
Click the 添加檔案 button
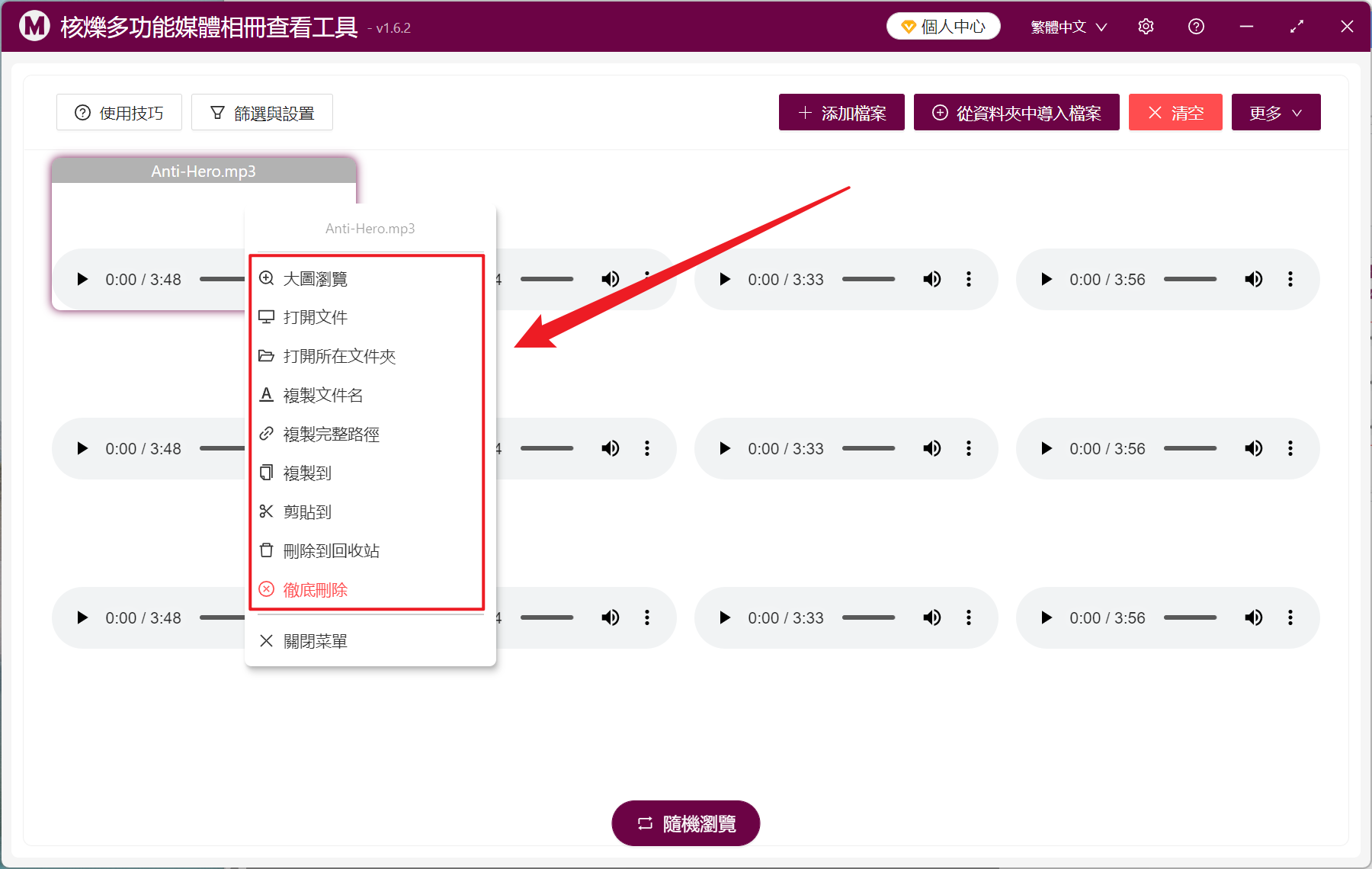pyautogui.click(x=841, y=112)
